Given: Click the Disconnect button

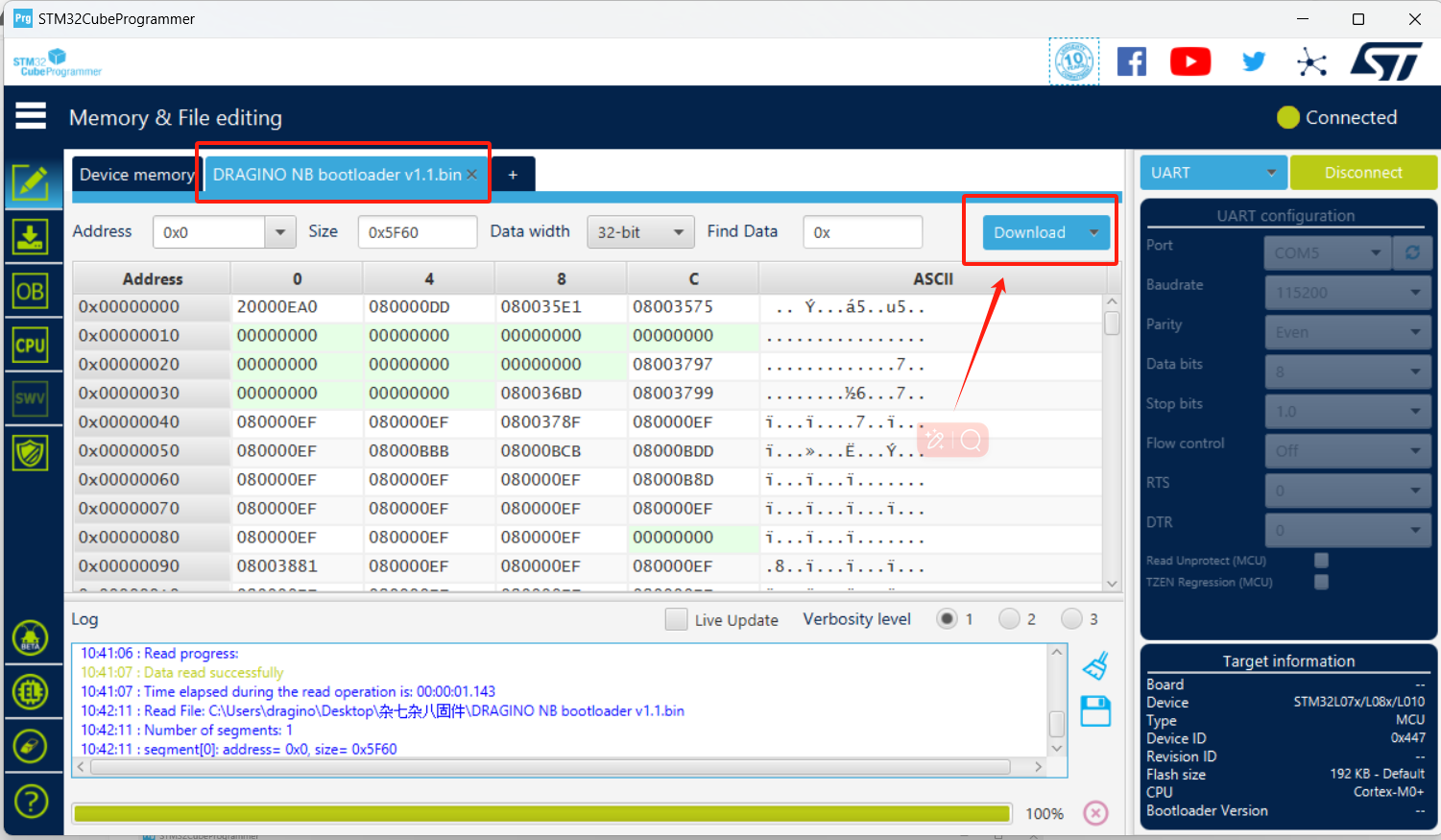Looking at the screenshot, I should [x=1363, y=173].
